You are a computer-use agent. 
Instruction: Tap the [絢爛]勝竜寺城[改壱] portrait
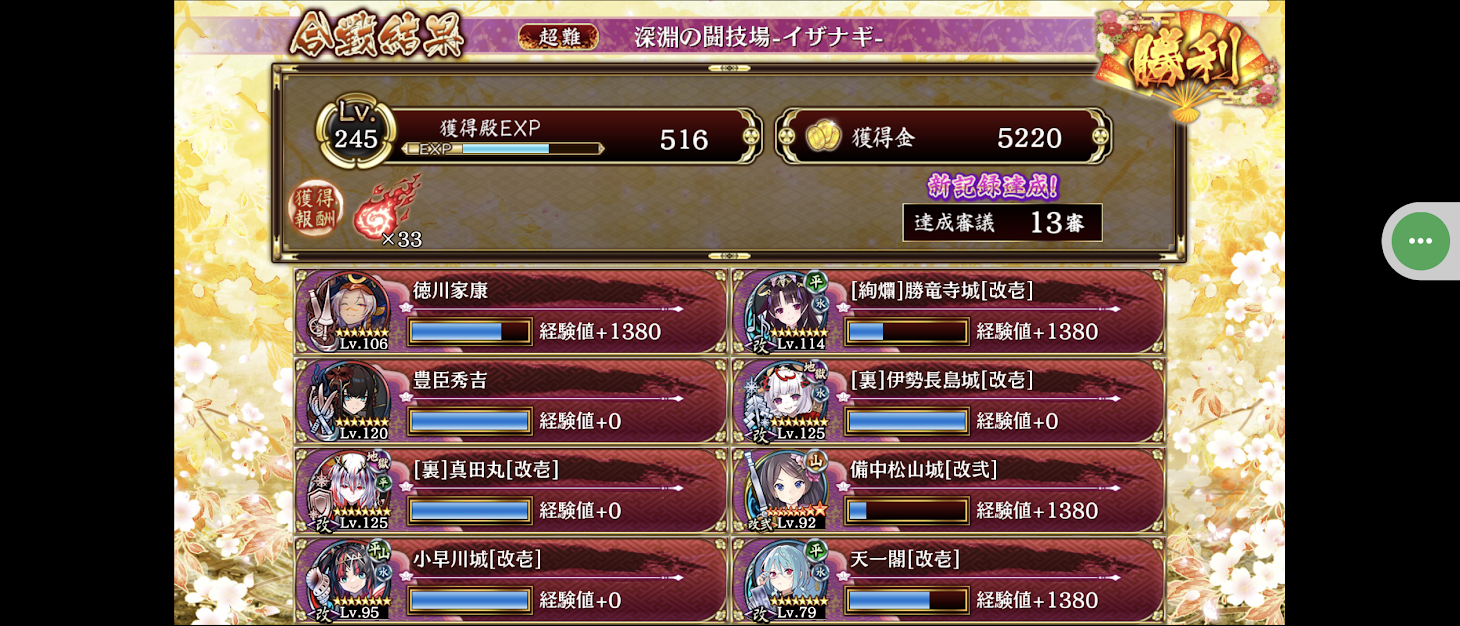pyautogui.click(x=786, y=311)
